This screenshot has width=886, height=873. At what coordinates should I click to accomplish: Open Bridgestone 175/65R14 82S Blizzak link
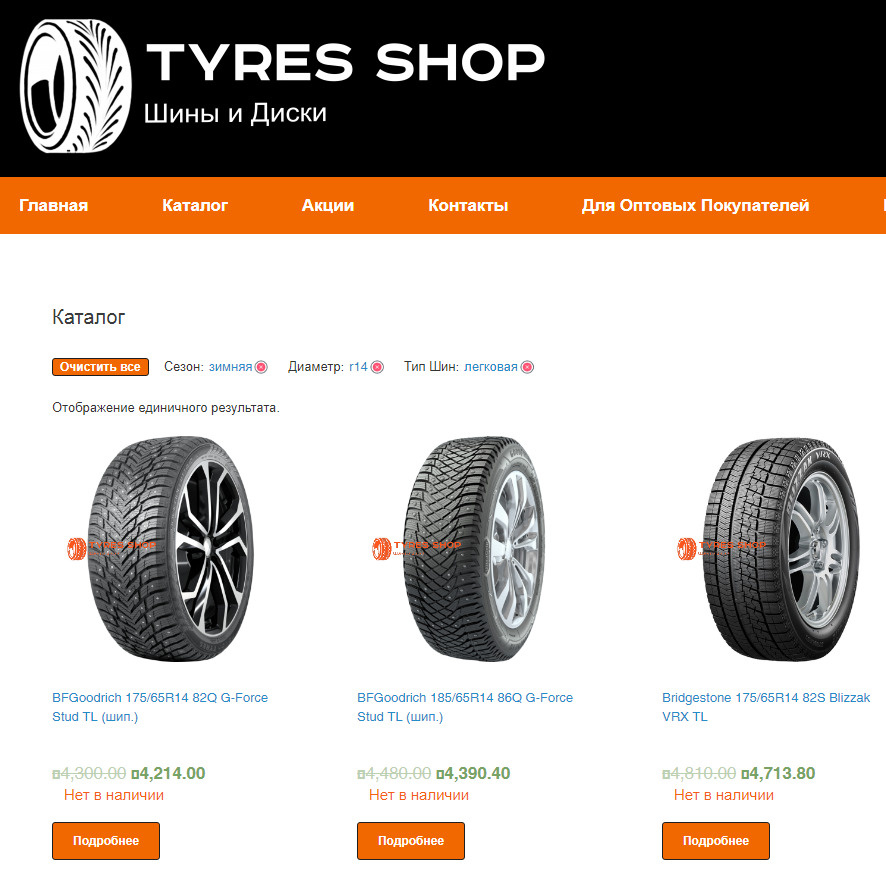coord(766,707)
